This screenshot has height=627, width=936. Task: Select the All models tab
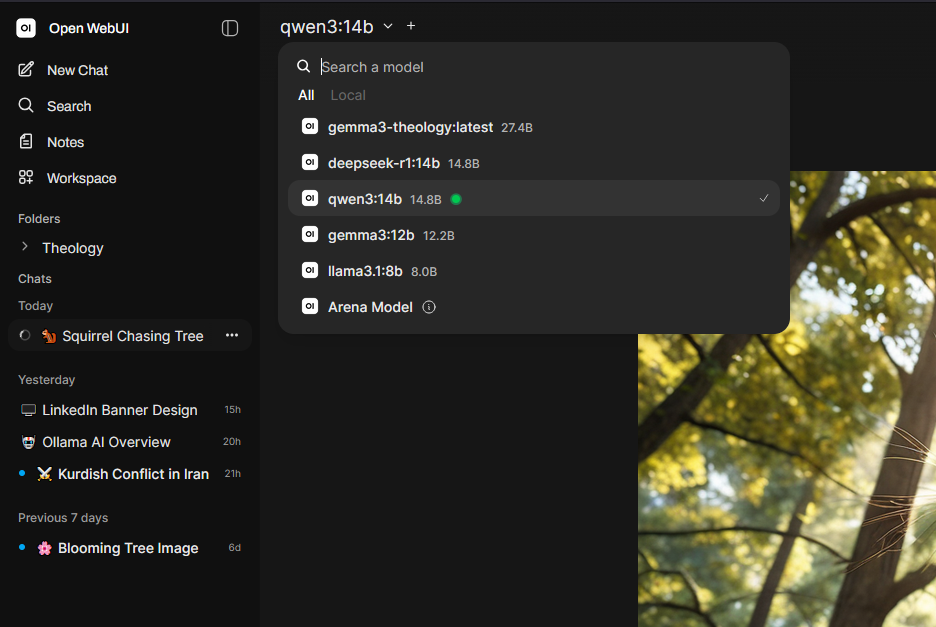[306, 95]
